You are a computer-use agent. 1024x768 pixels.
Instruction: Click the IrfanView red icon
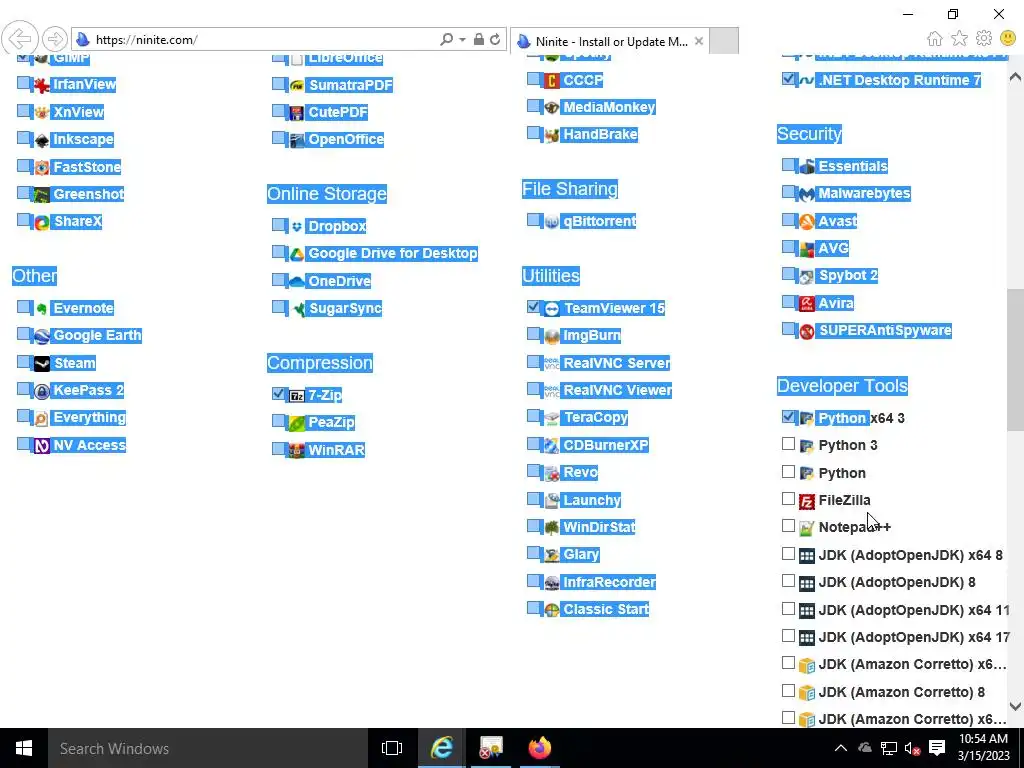pos(42,85)
